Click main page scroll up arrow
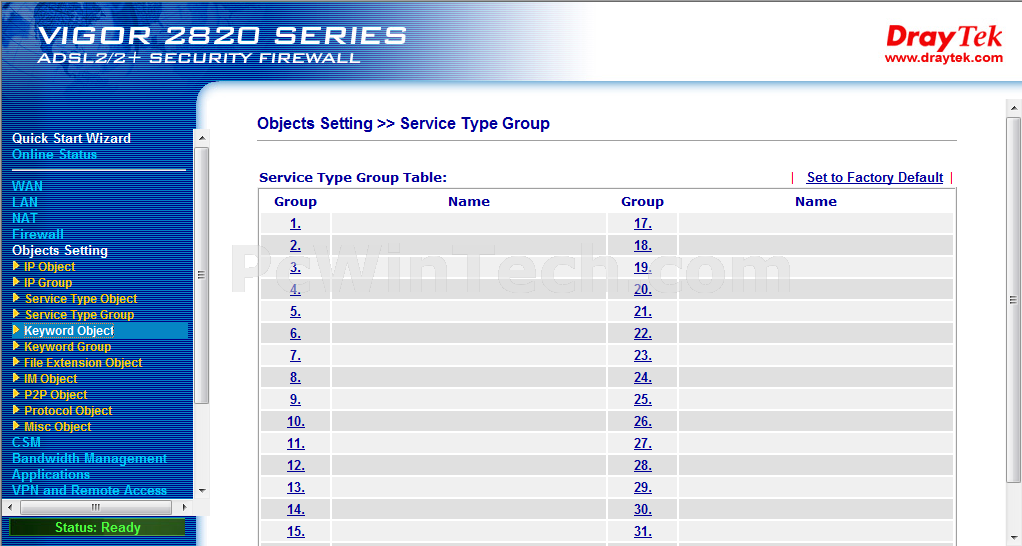The height and width of the screenshot is (546, 1022). (x=1014, y=108)
